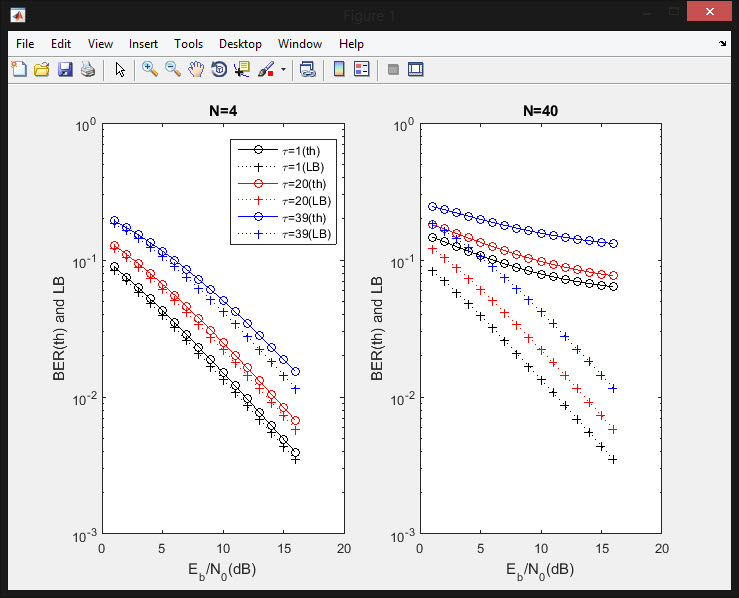739x598 pixels.
Task: Open the Desktop menu
Action: (240, 44)
